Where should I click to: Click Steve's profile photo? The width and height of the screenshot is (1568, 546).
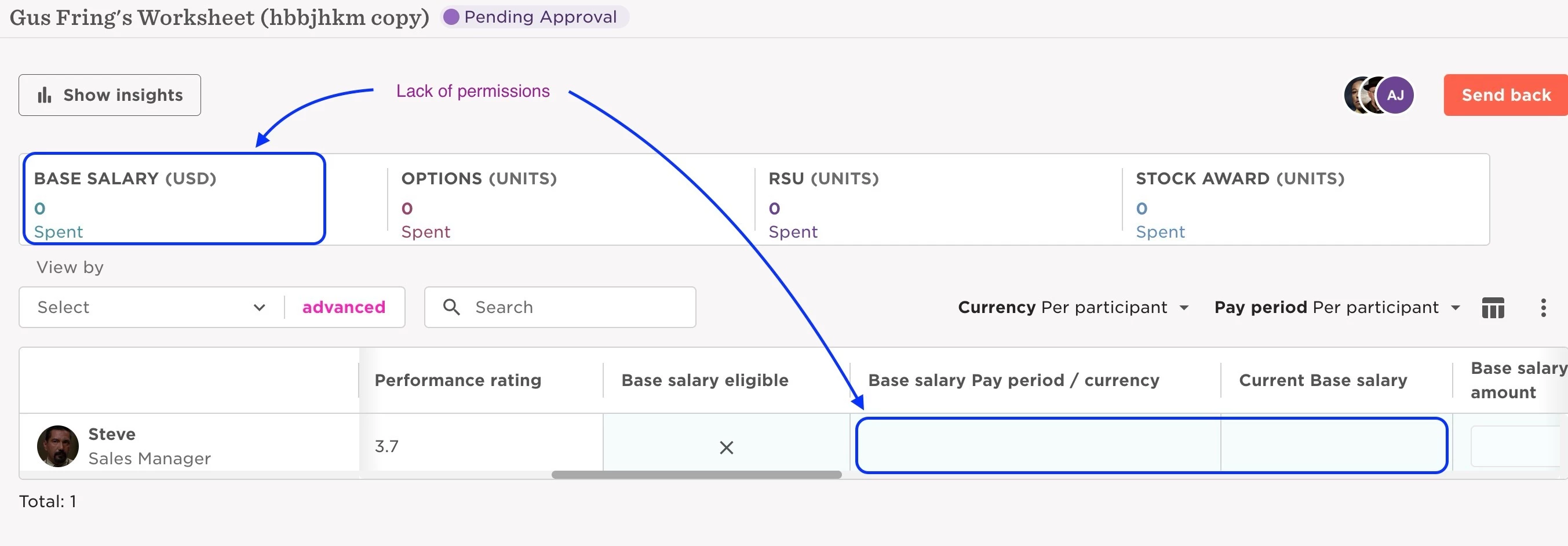58,446
